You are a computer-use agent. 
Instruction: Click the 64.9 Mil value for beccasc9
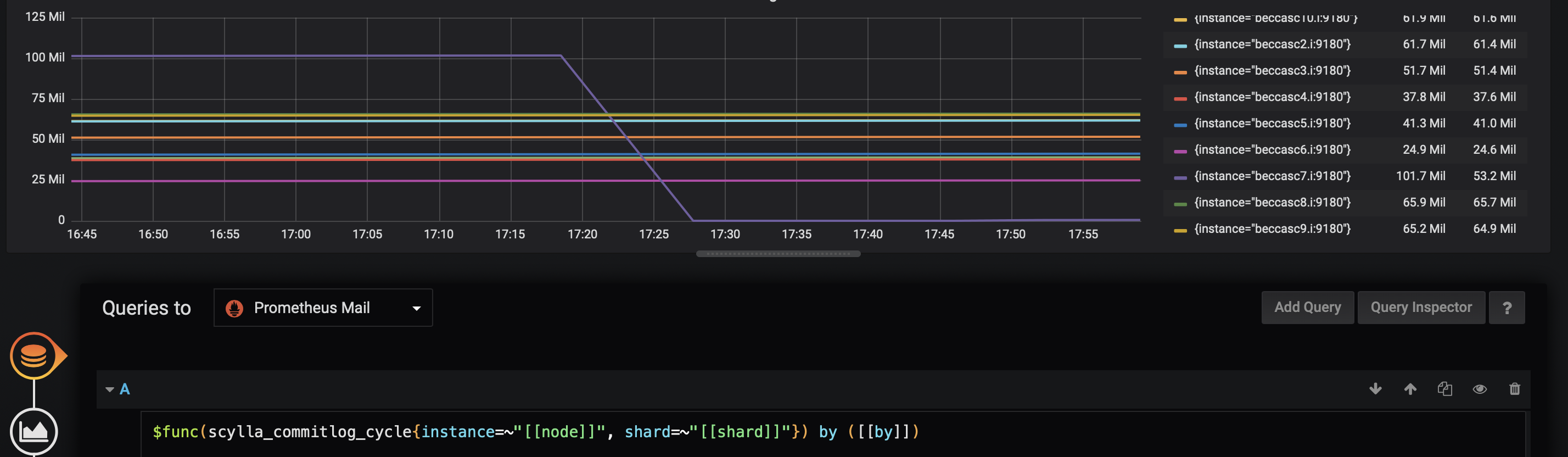1494,228
